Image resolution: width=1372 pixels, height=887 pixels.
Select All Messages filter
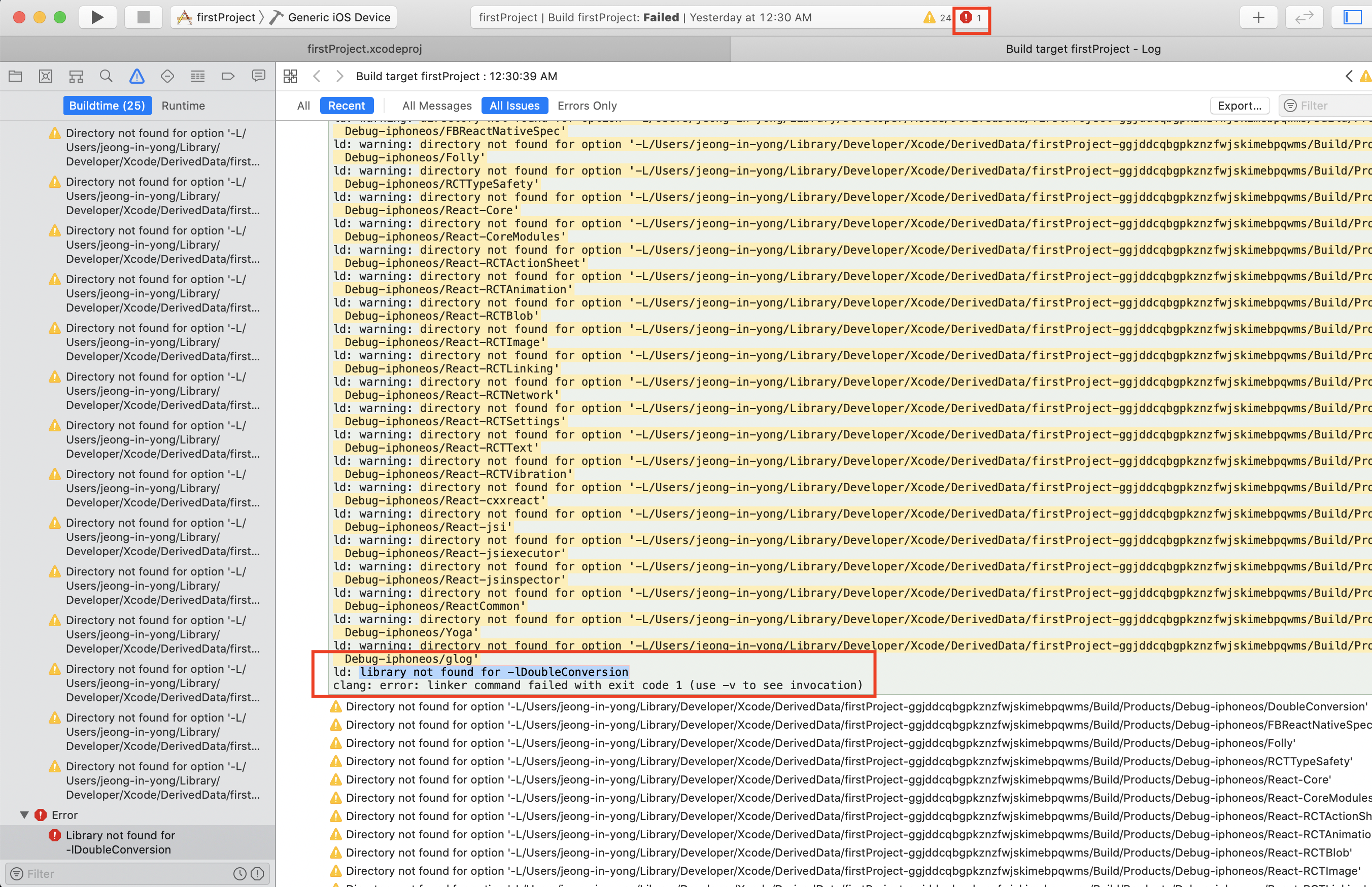[436, 106]
